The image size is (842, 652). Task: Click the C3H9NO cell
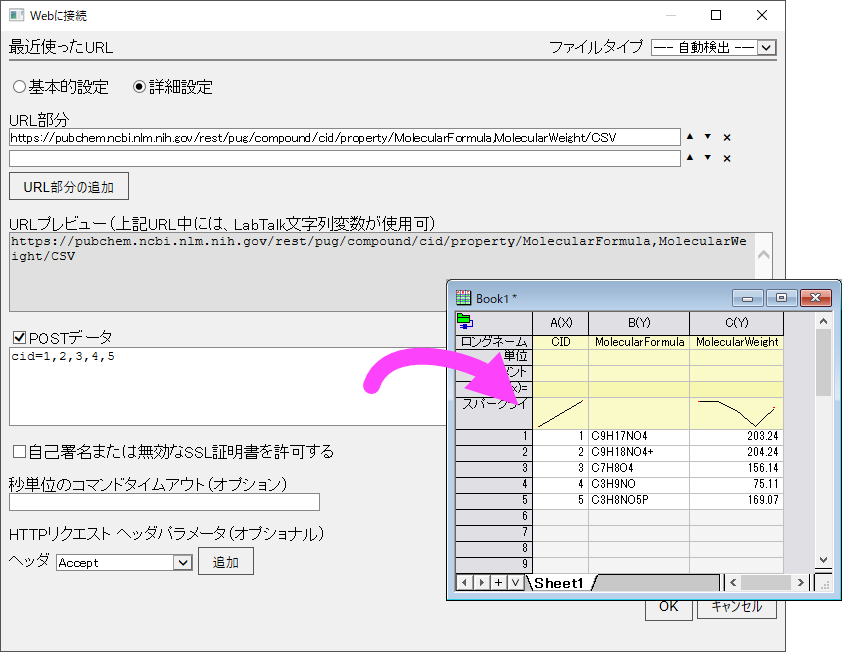coord(639,484)
